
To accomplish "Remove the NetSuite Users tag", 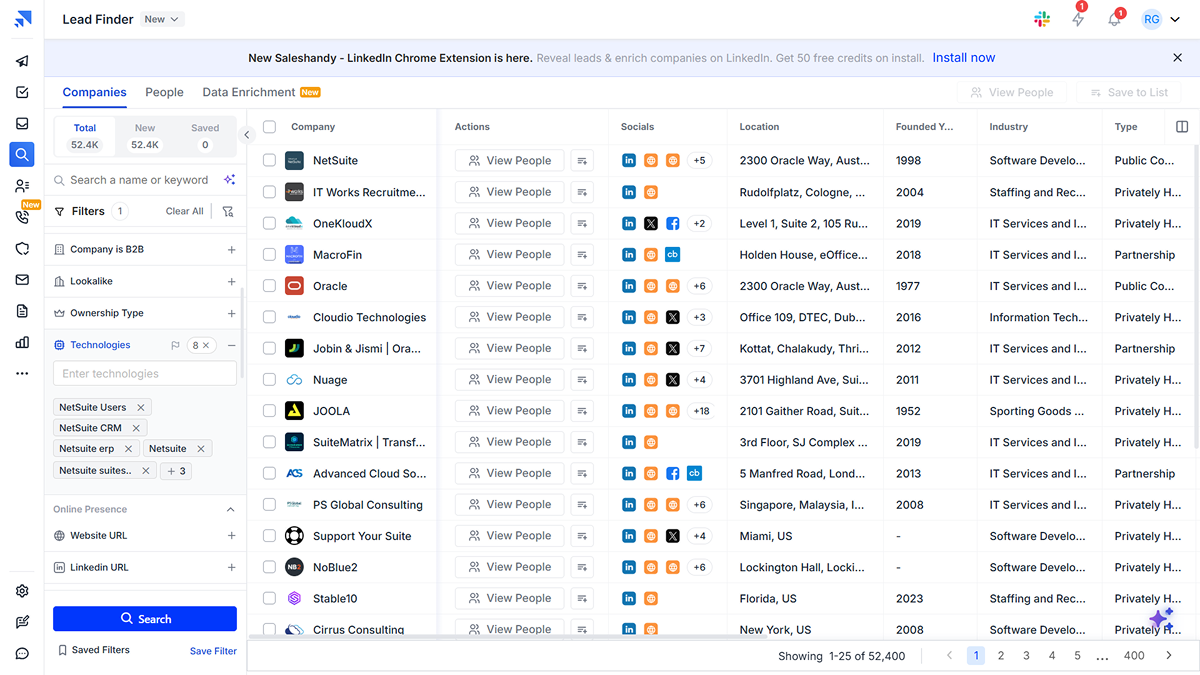I will 141,407.
